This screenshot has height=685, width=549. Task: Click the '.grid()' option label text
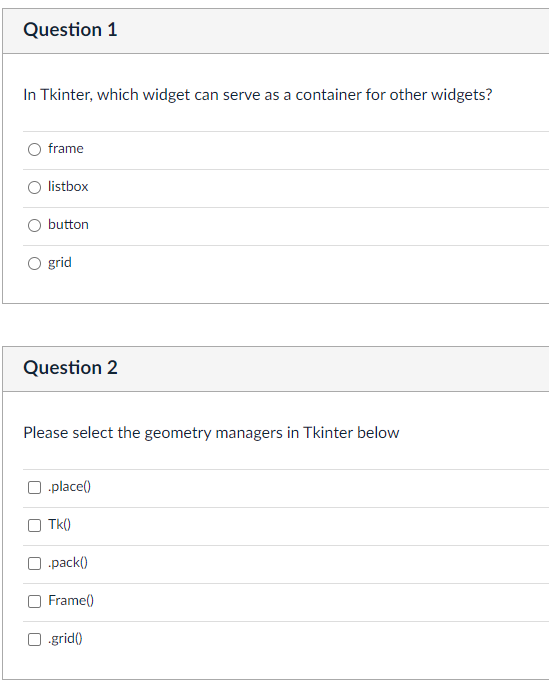[65, 639]
